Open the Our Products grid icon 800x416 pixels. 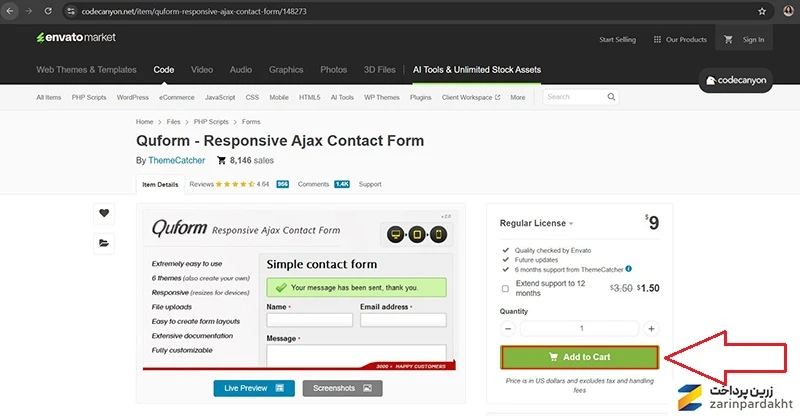click(x=657, y=39)
